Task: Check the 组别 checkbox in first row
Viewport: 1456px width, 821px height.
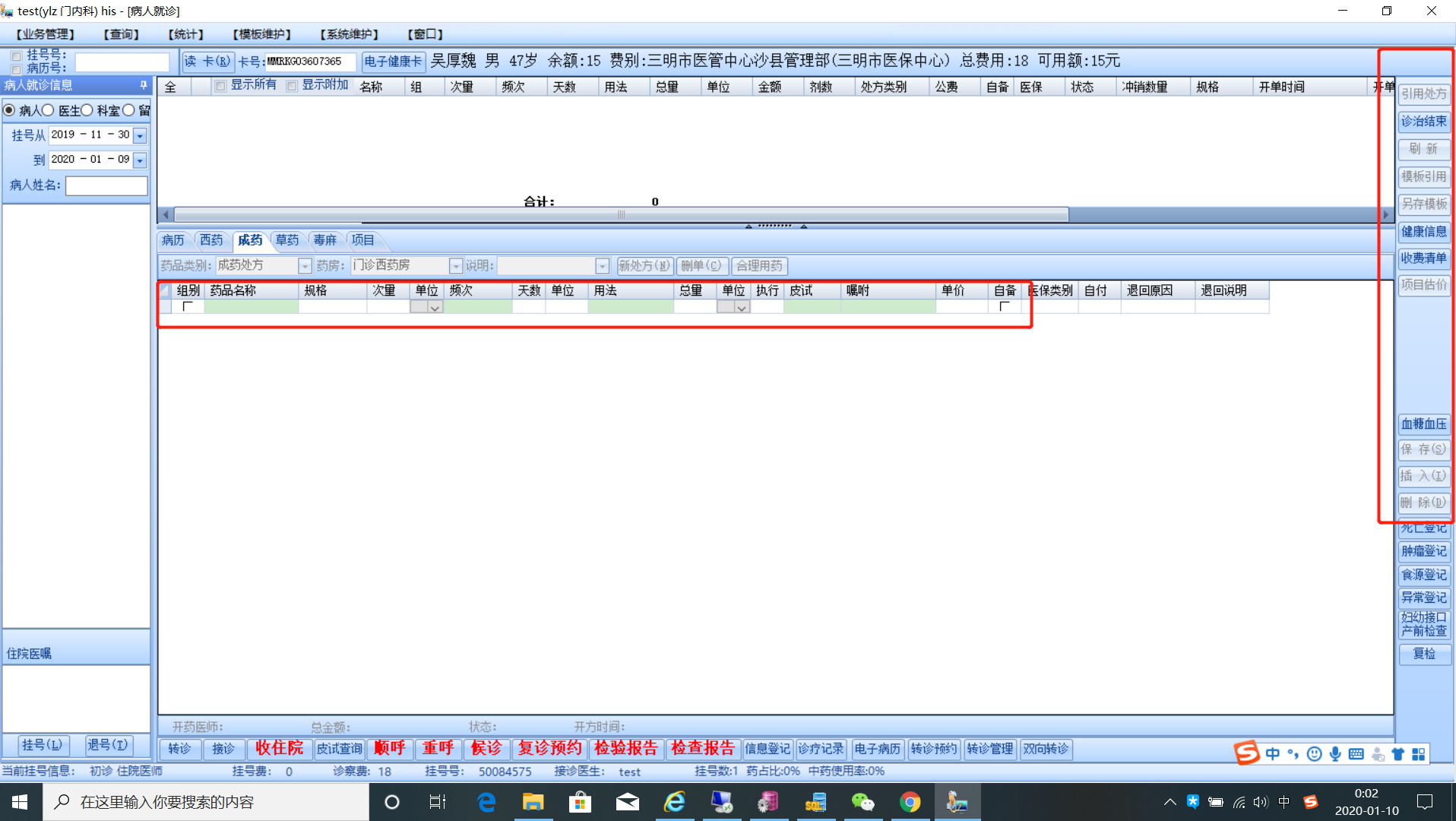Action: [x=188, y=306]
